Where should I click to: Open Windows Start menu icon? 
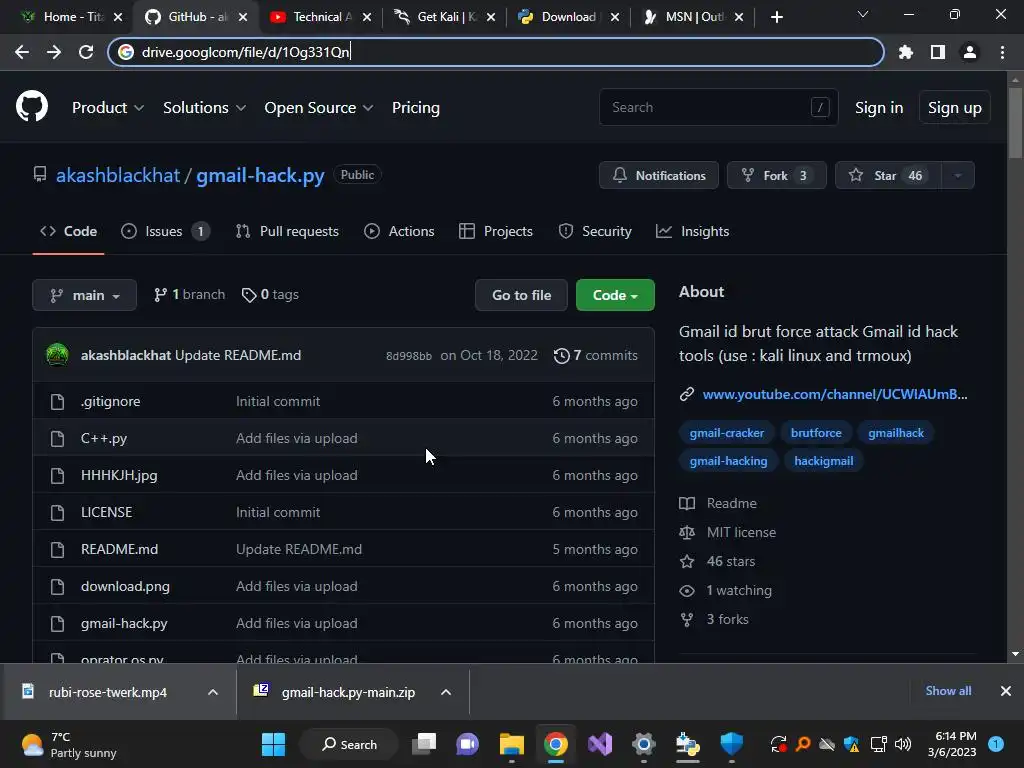coord(273,744)
